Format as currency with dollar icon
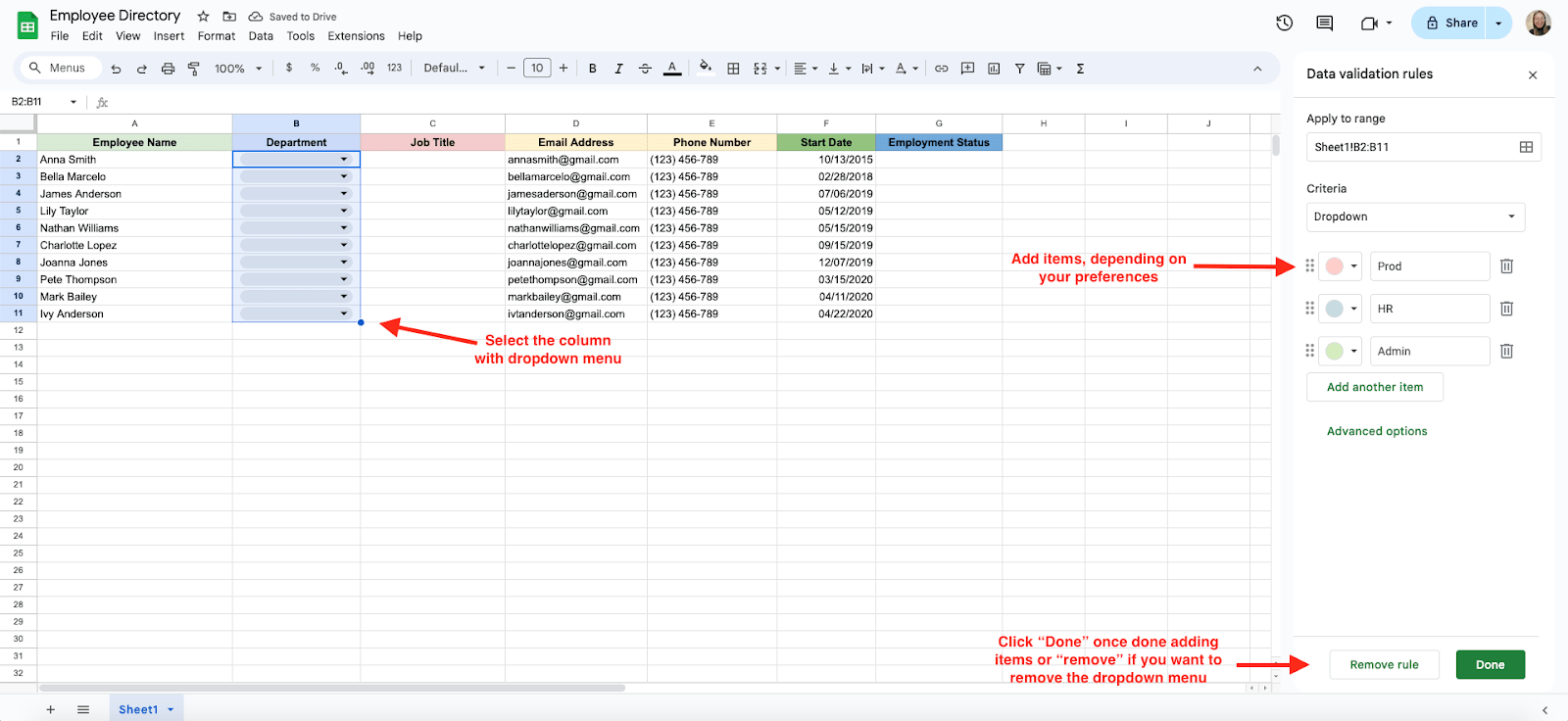The image size is (1568, 721). (289, 68)
